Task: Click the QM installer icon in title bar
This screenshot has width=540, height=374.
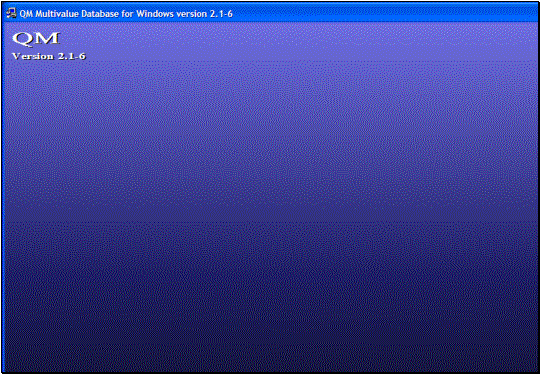Action: pos(11,13)
